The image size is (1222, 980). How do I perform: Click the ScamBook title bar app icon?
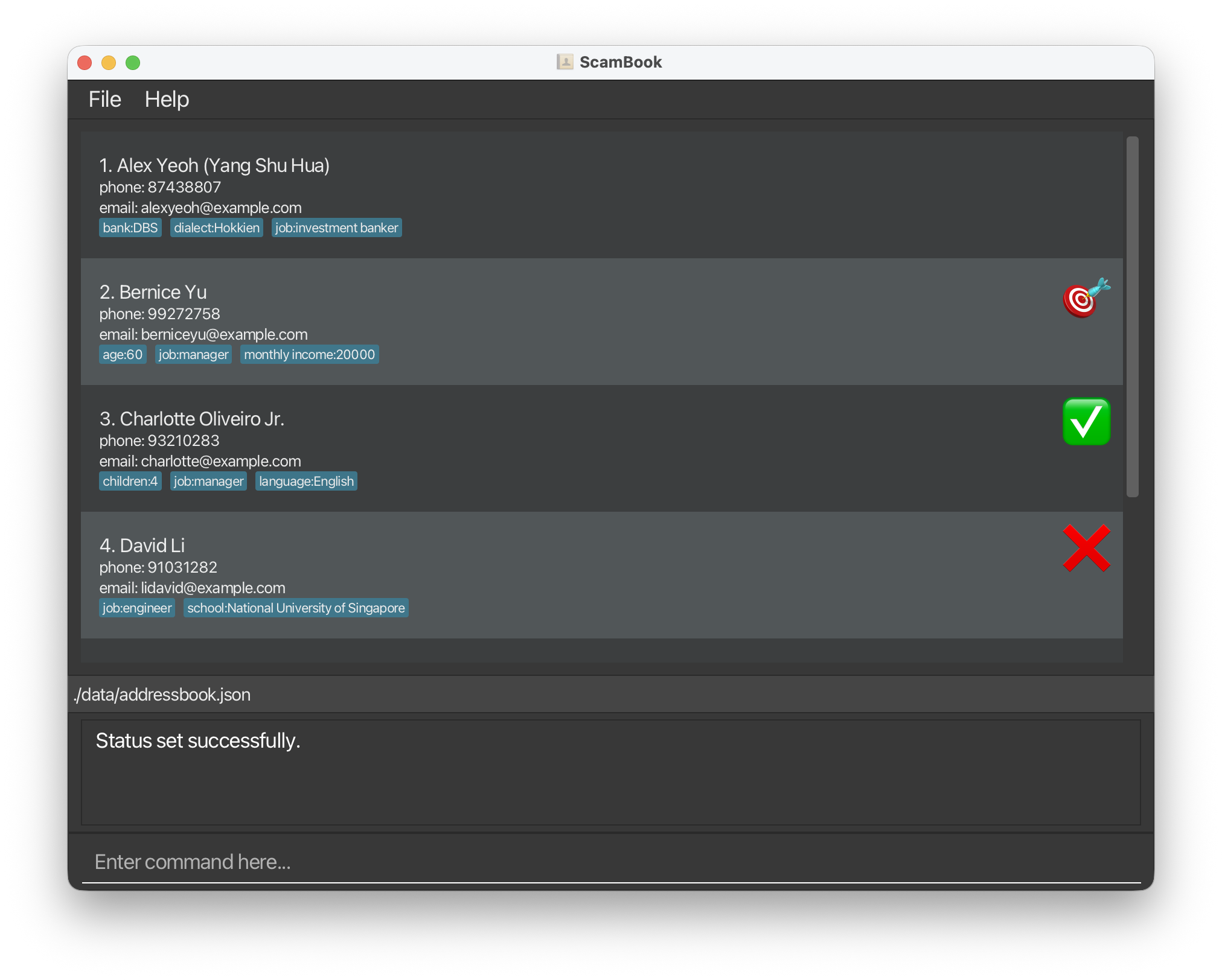(565, 62)
